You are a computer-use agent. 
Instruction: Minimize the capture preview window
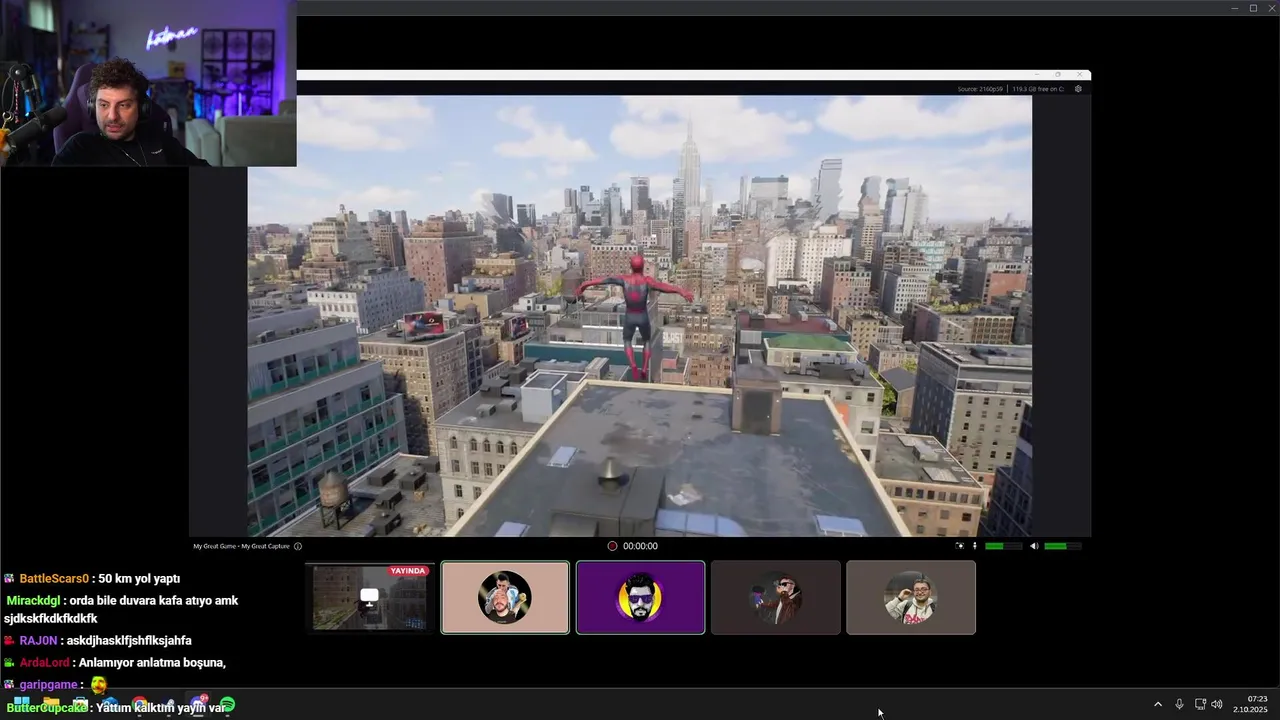click(1038, 74)
